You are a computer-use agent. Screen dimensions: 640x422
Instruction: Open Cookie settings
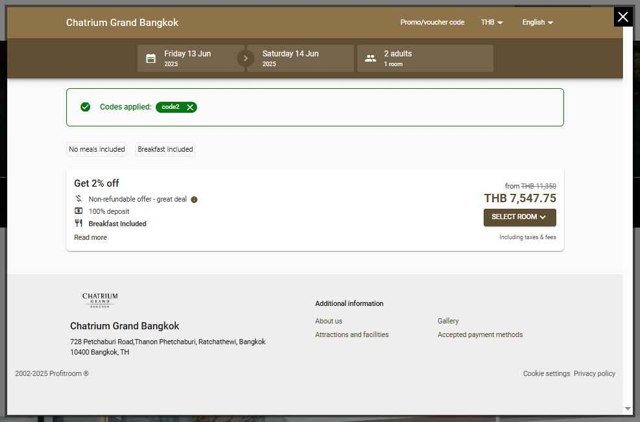point(547,373)
